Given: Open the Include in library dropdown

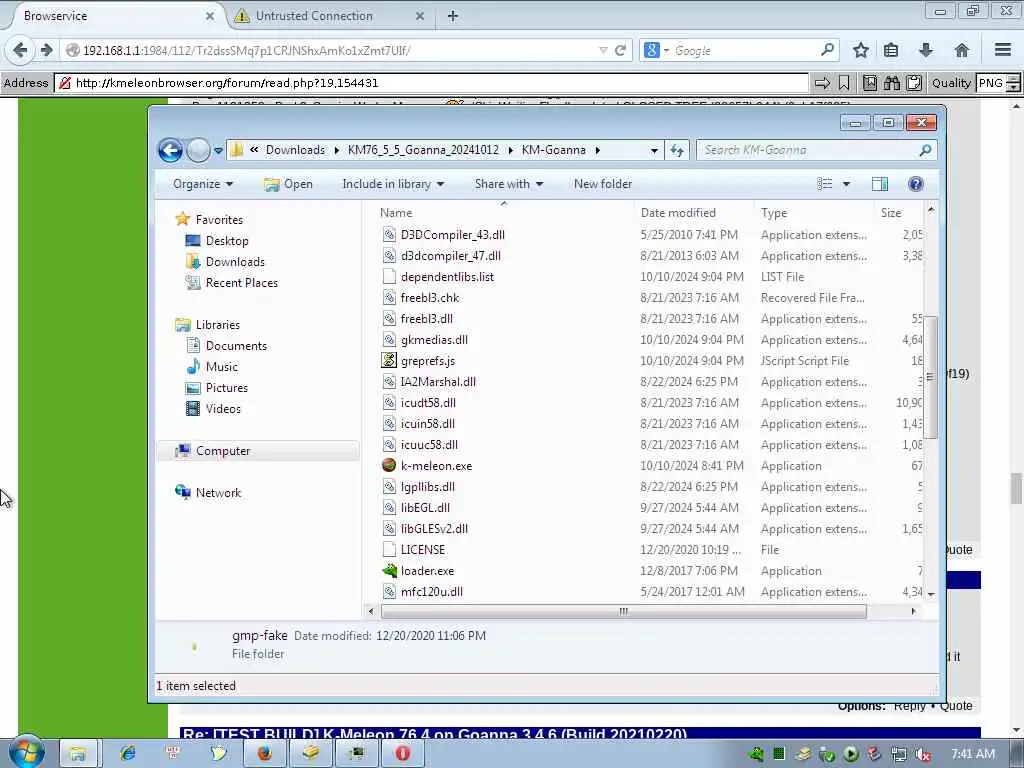Looking at the screenshot, I should [393, 184].
